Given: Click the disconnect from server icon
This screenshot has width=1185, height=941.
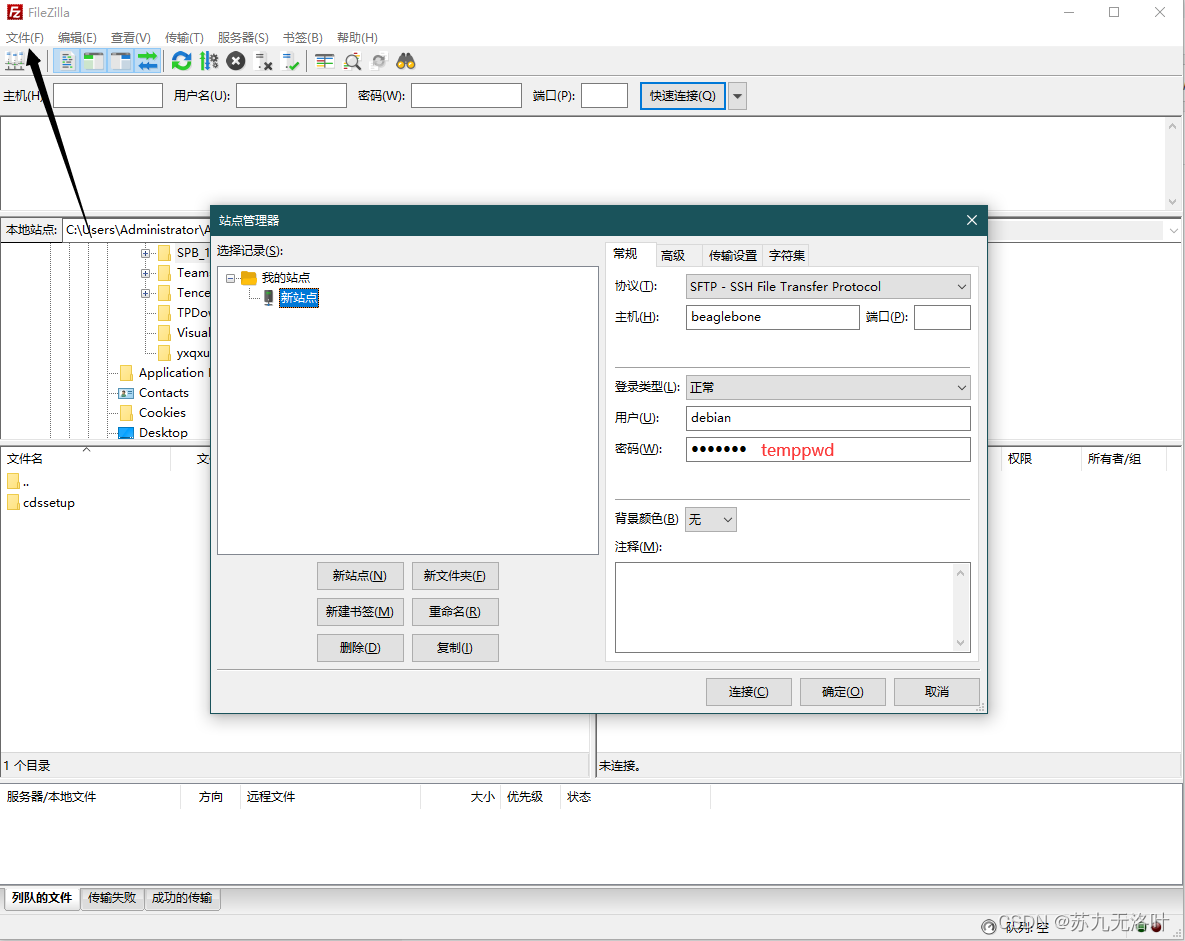Looking at the screenshot, I should point(263,61).
